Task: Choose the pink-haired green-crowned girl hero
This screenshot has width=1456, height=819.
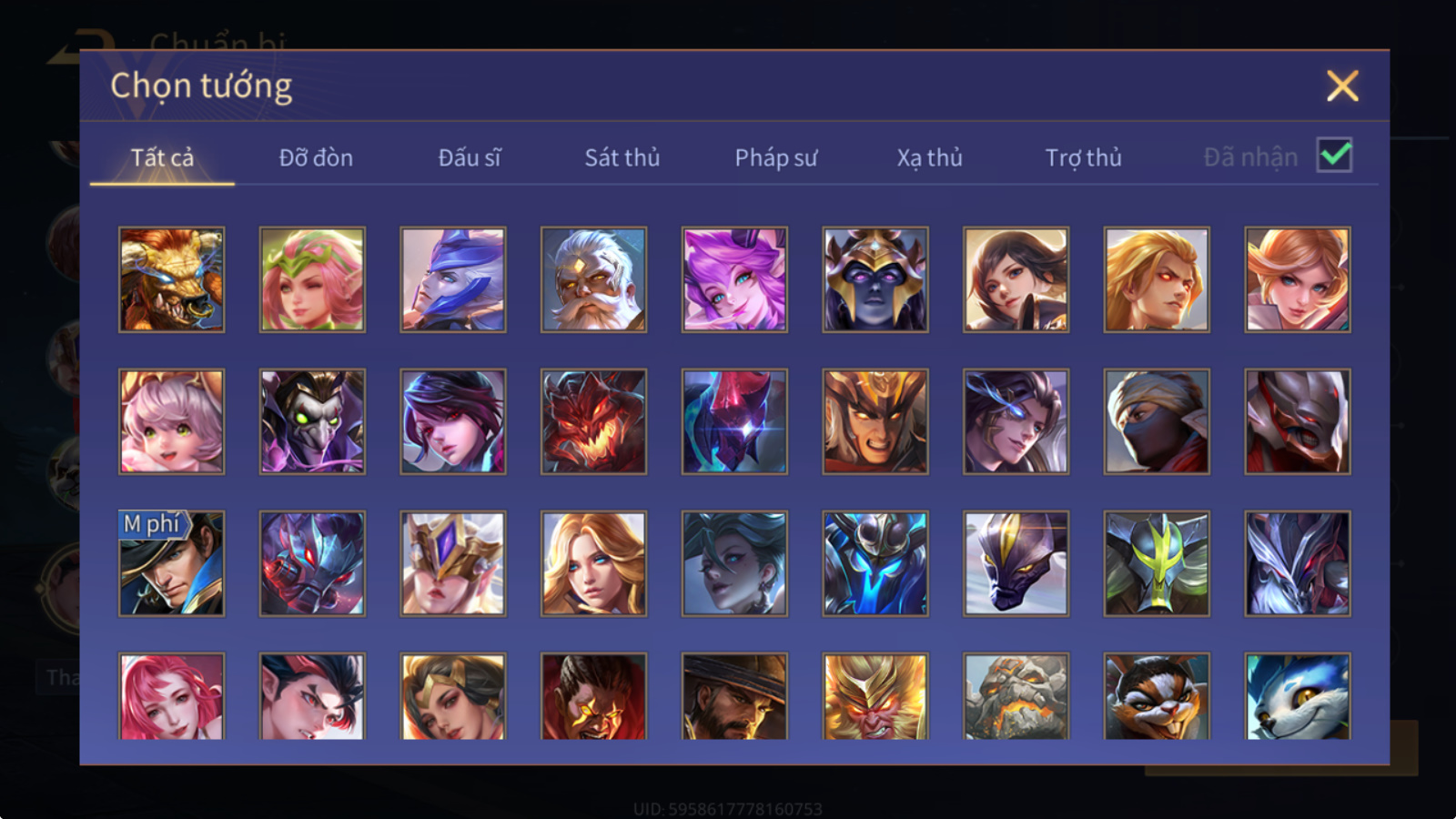Action: (312, 279)
